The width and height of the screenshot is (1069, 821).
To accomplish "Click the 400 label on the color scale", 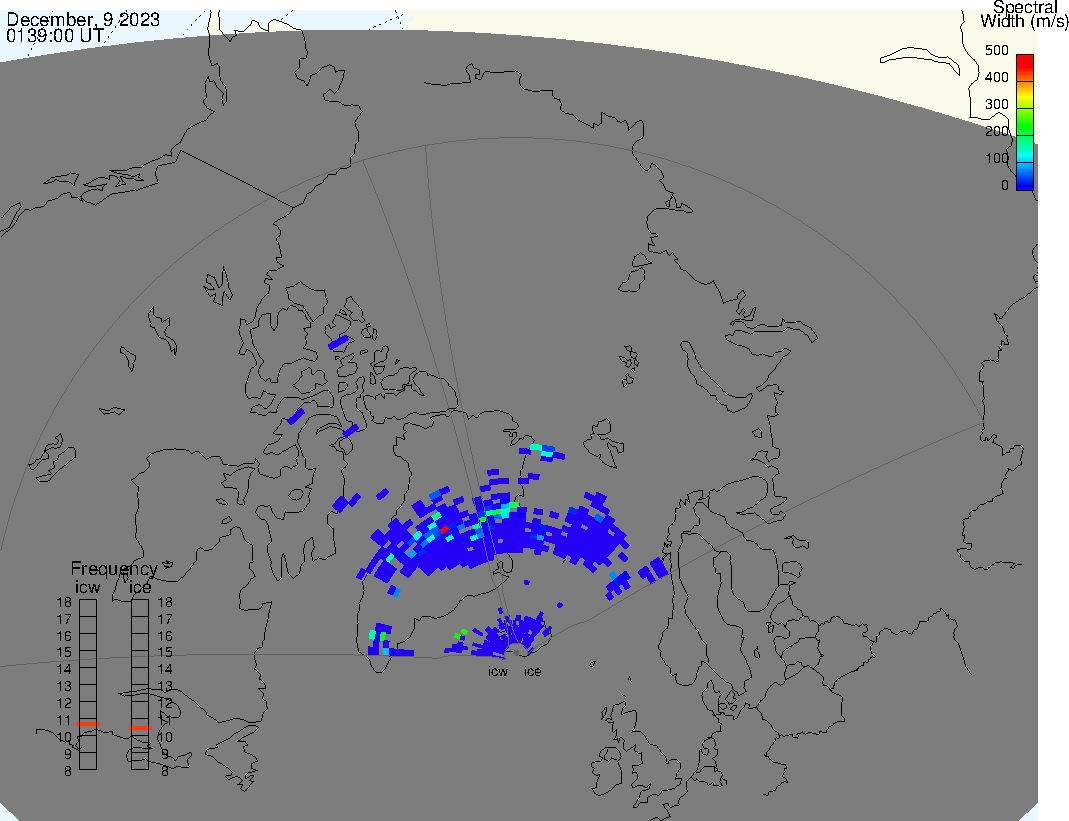I will coord(997,77).
